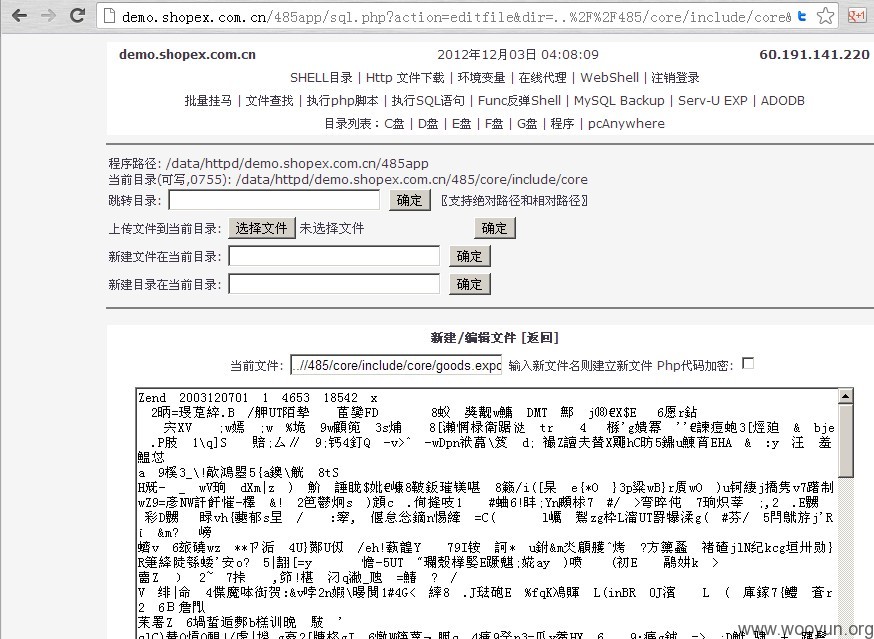Browse the D盘 drive link

pos(428,123)
